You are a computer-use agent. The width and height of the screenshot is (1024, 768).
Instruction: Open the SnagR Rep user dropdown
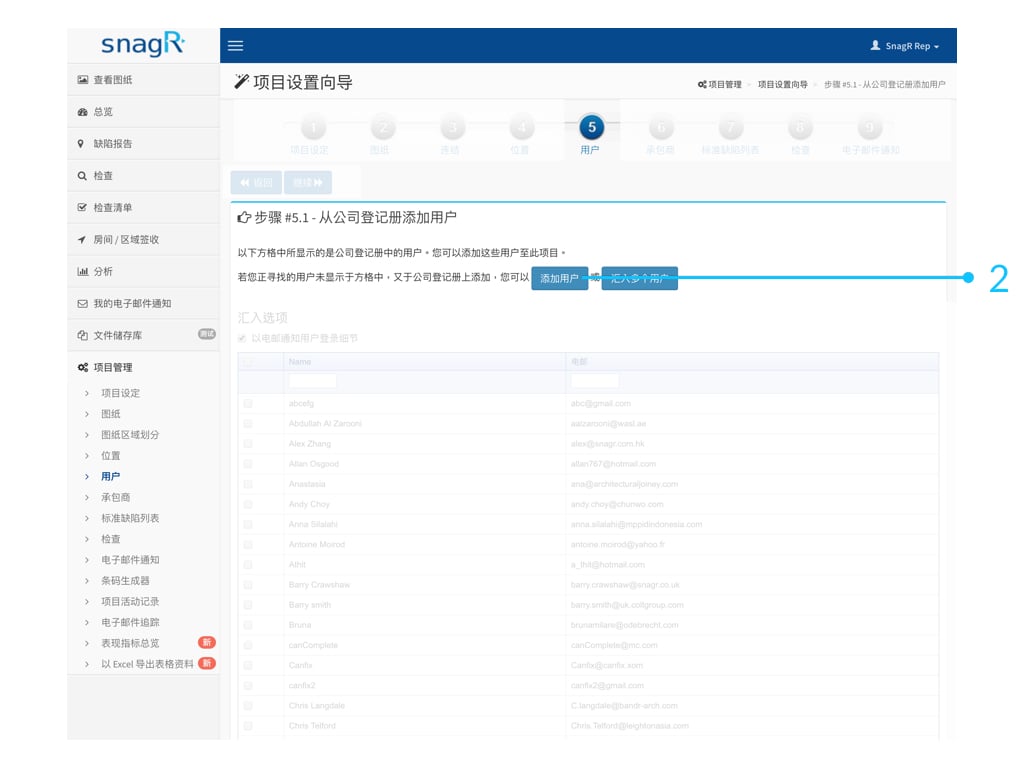(905, 46)
